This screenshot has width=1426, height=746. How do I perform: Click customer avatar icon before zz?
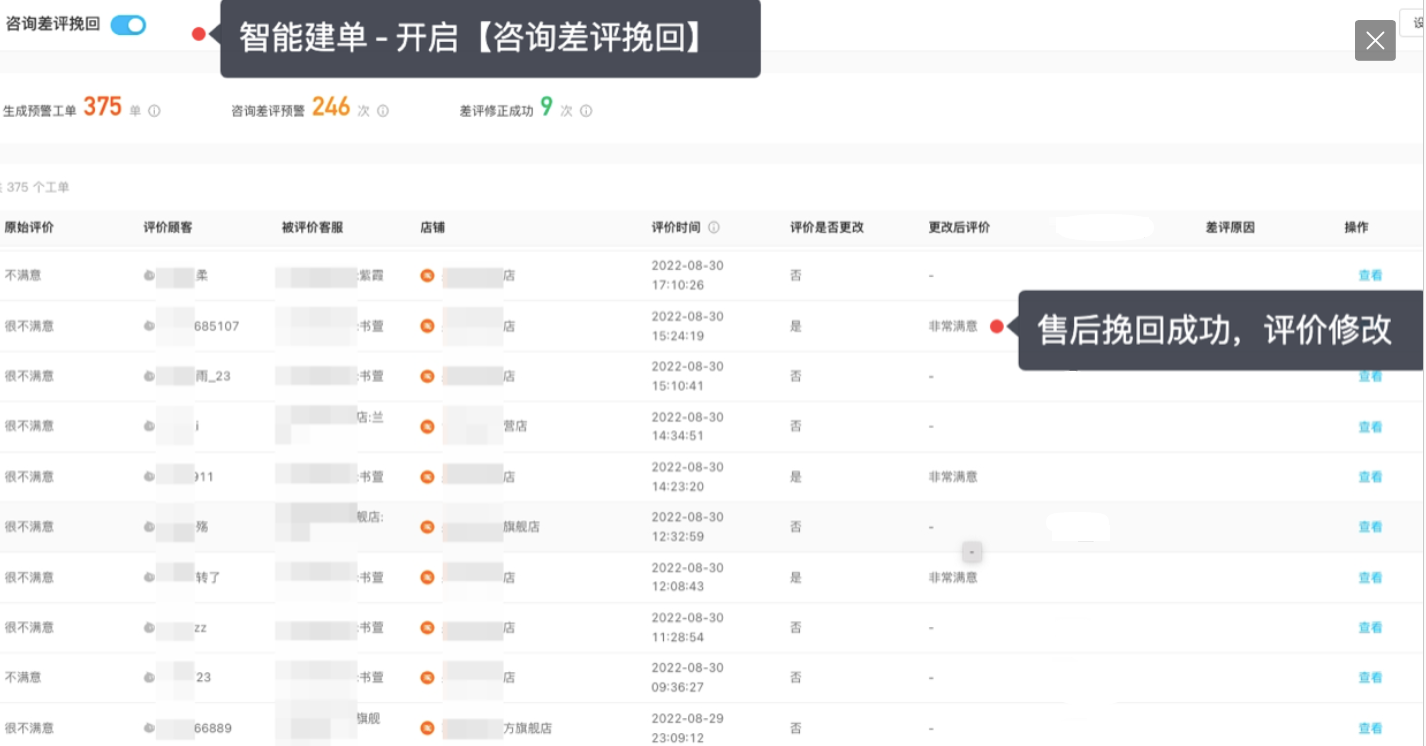(x=149, y=628)
